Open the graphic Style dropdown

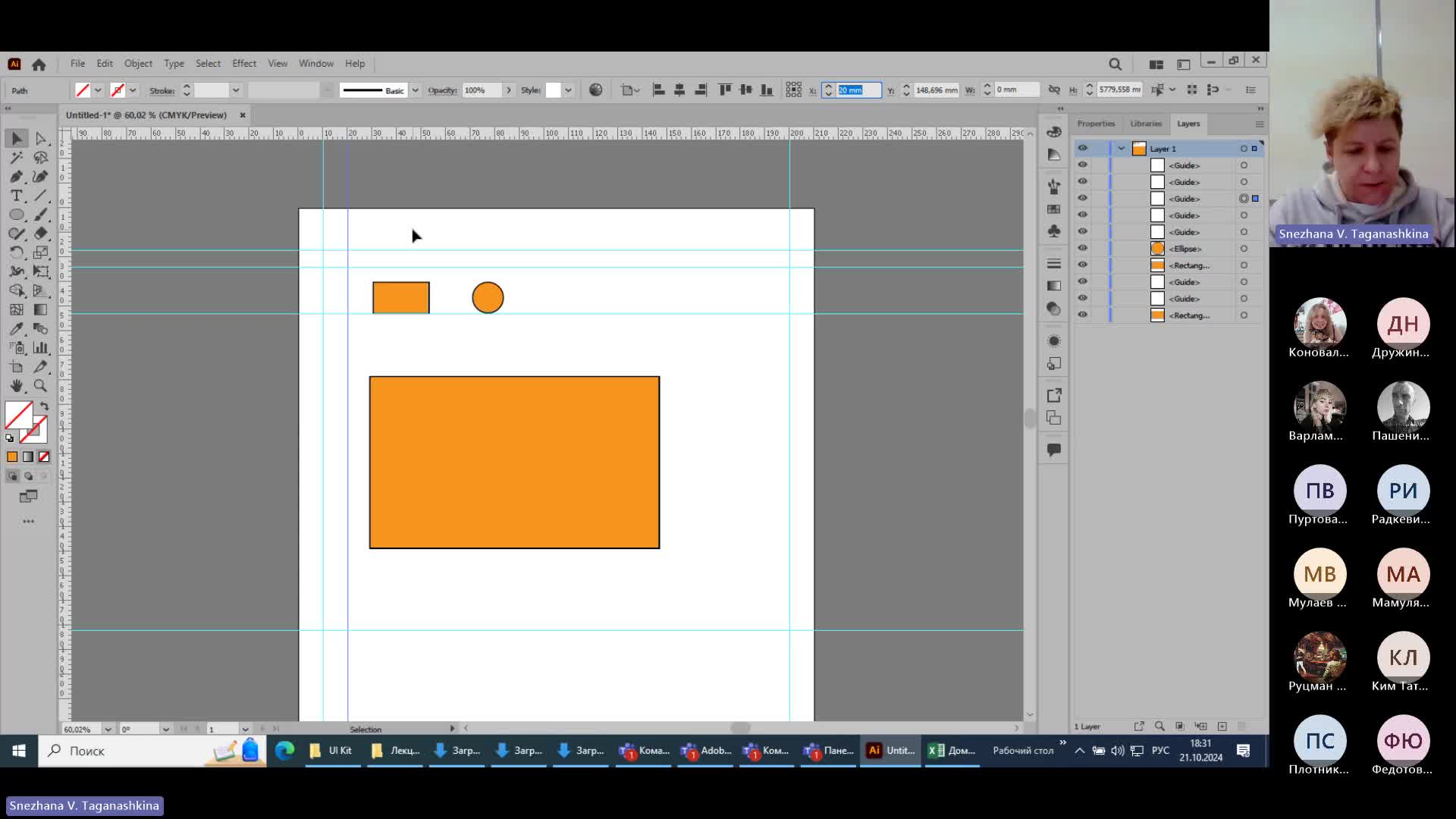click(x=568, y=90)
